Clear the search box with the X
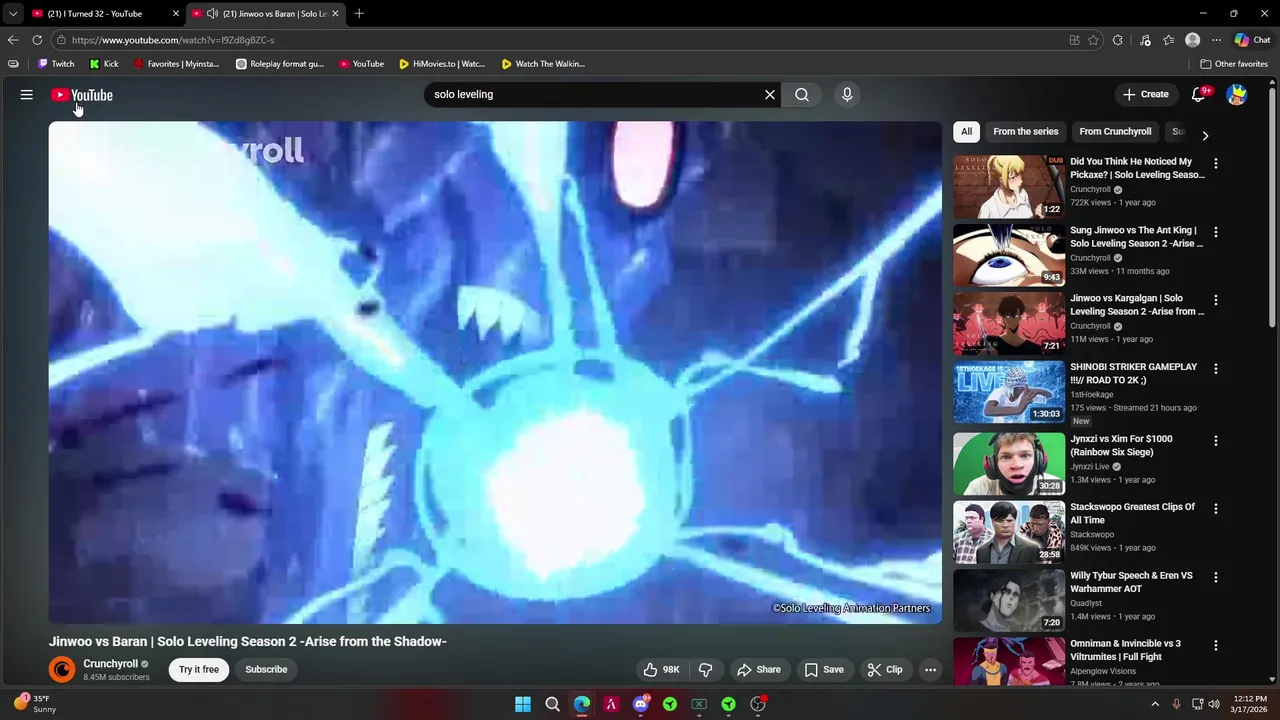1280x720 pixels. (770, 94)
